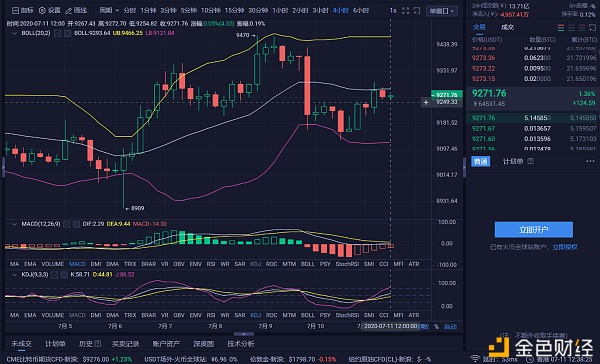The height and width of the screenshot is (364, 600).
Task: Close the MACD indicator panel
Action: [x=76, y=224]
